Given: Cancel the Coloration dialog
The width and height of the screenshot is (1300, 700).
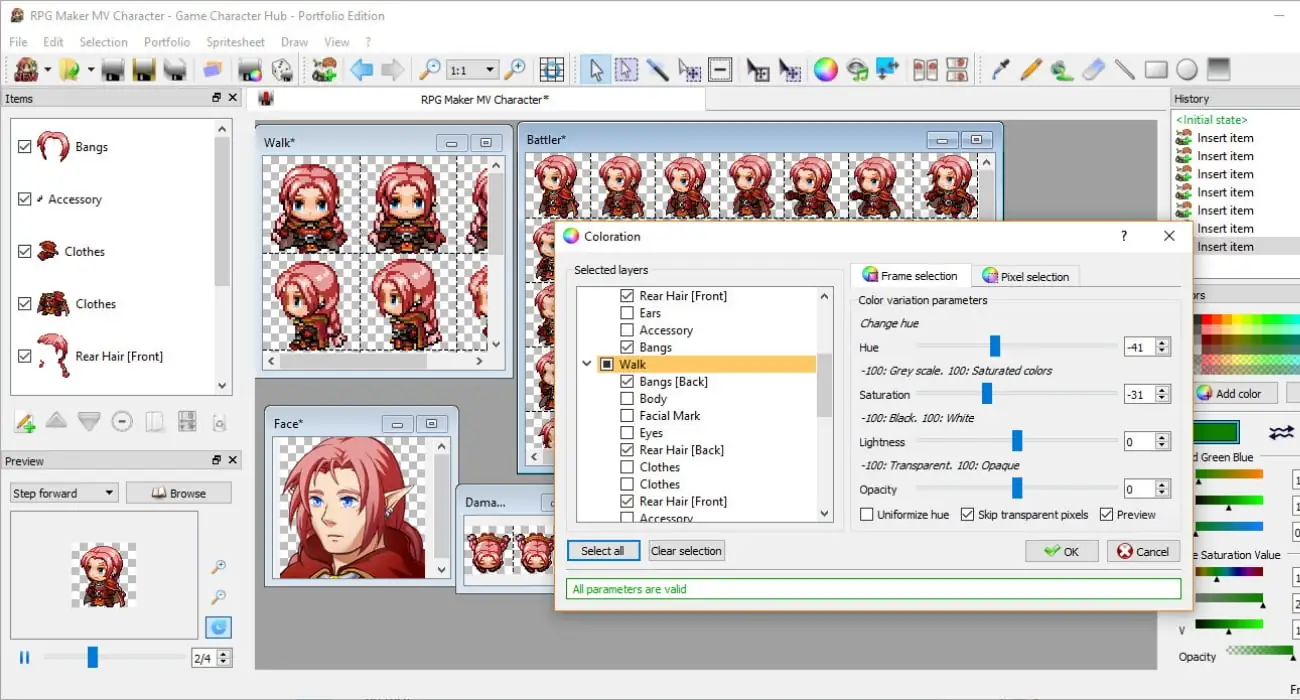Looking at the screenshot, I should (x=1143, y=551).
